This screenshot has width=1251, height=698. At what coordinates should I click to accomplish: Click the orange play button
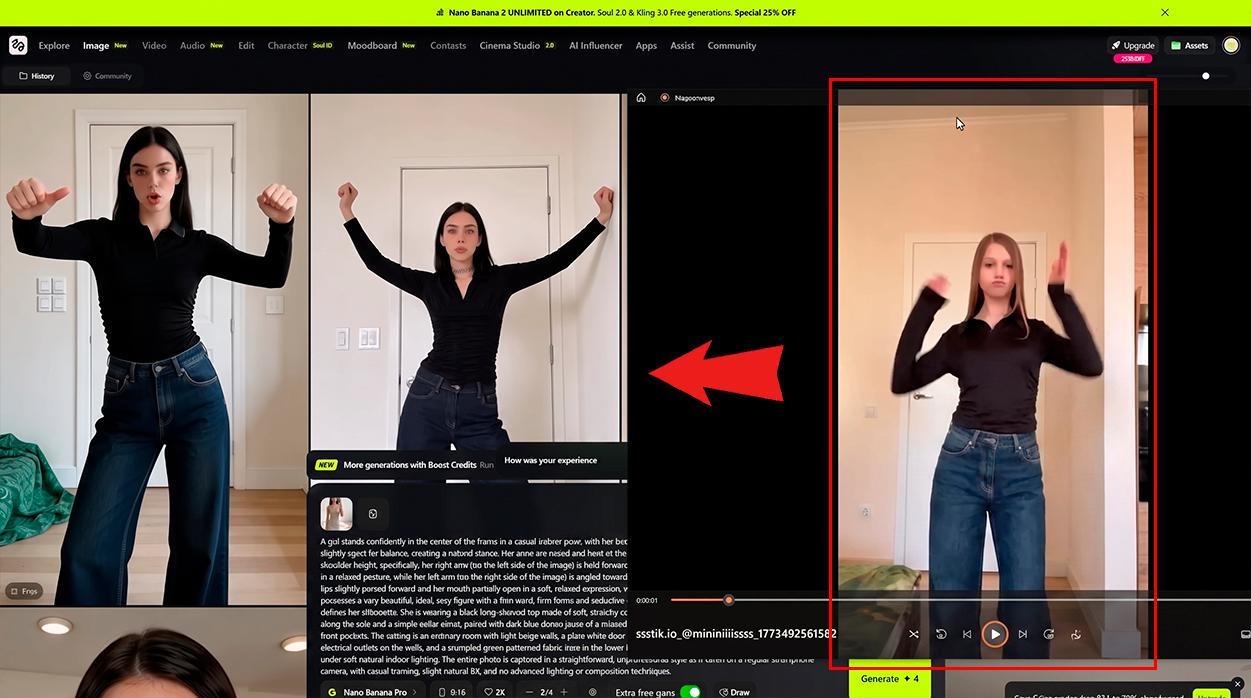[x=994, y=634]
